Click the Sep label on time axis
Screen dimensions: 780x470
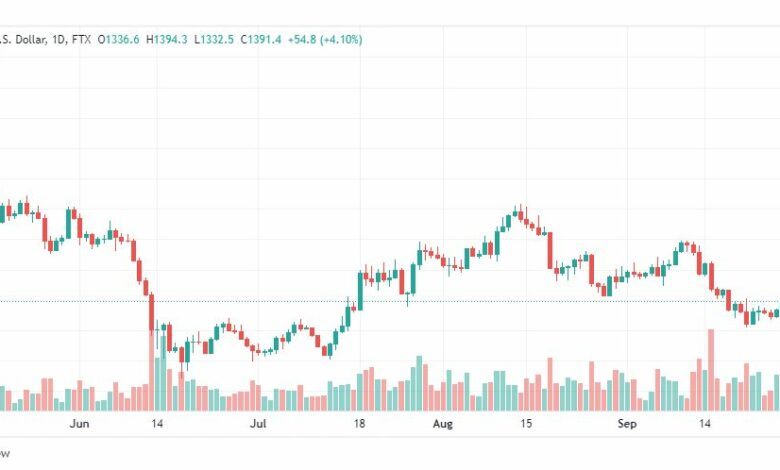(x=627, y=424)
